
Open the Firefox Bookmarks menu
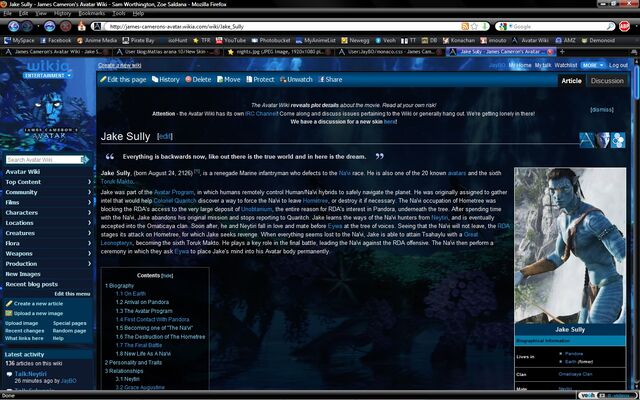[92, 13]
